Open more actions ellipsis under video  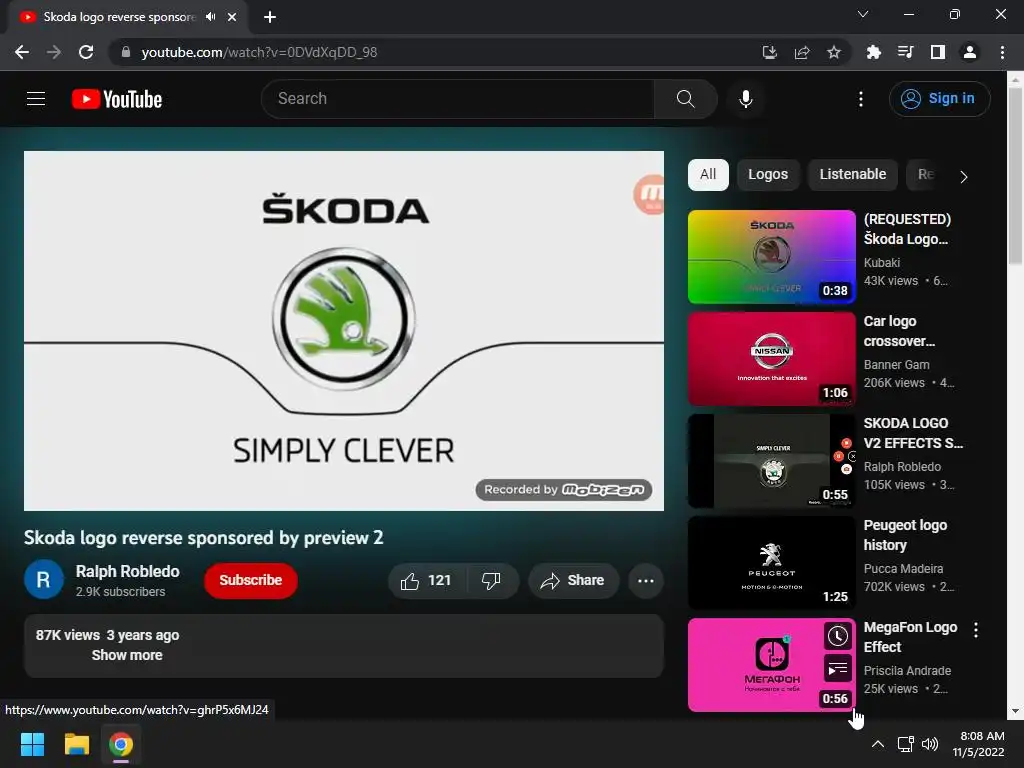point(646,581)
